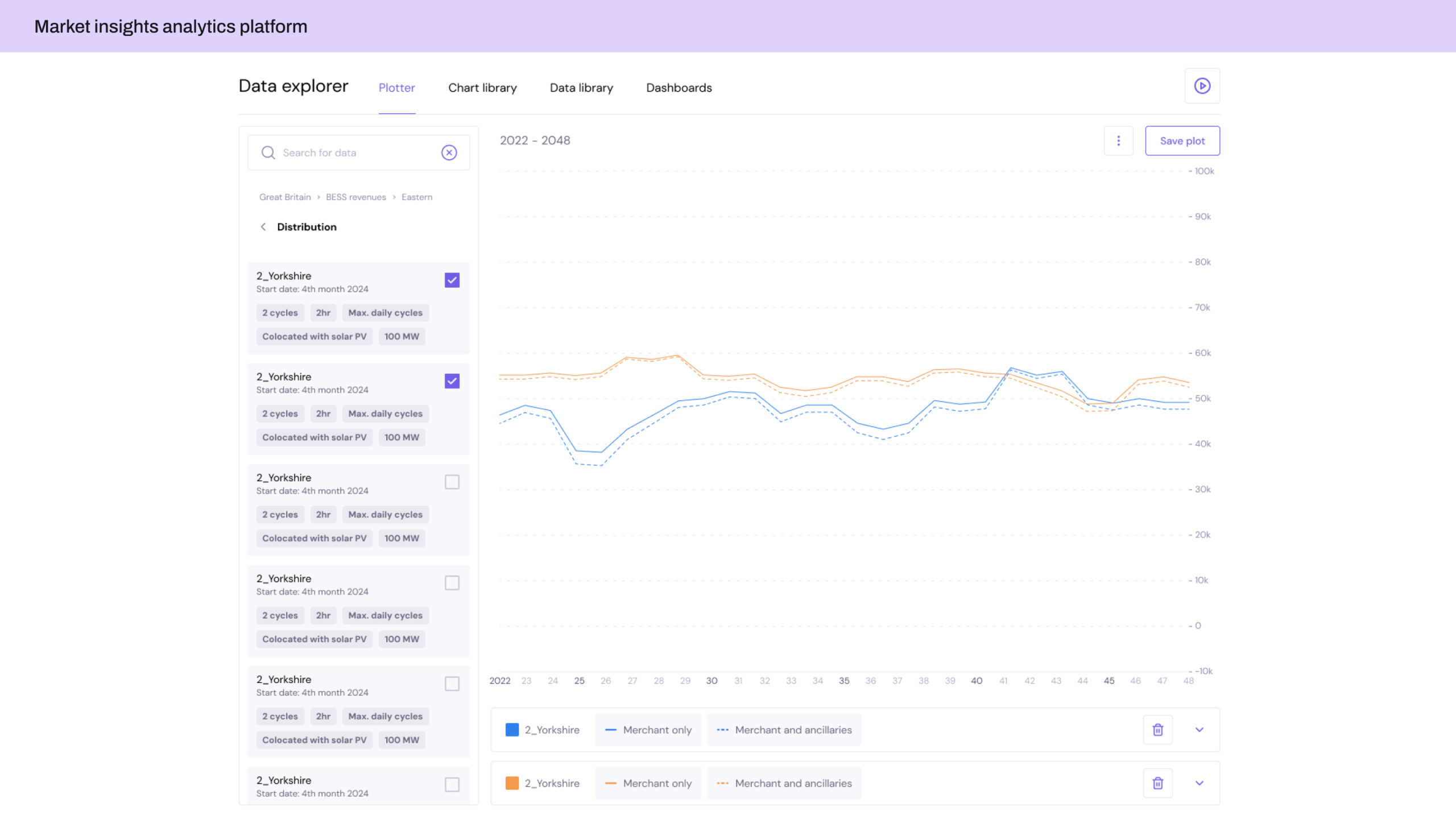The image size is (1456, 819).
Task: Click the Save plot button
Action: (x=1182, y=141)
